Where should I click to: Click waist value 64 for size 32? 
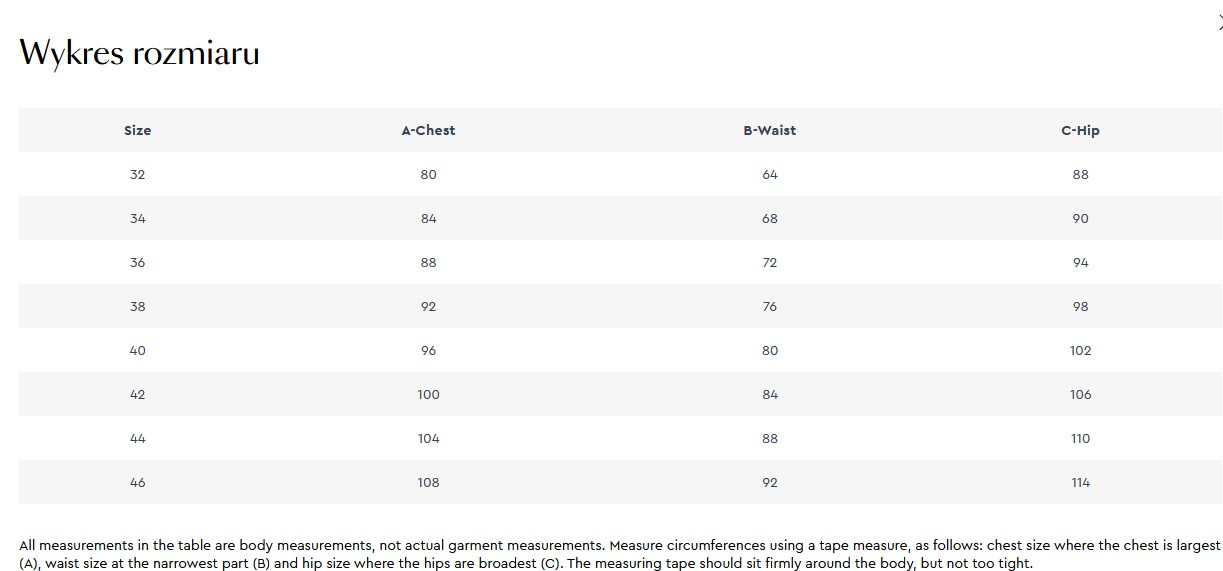pyautogui.click(x=769, y=174)
